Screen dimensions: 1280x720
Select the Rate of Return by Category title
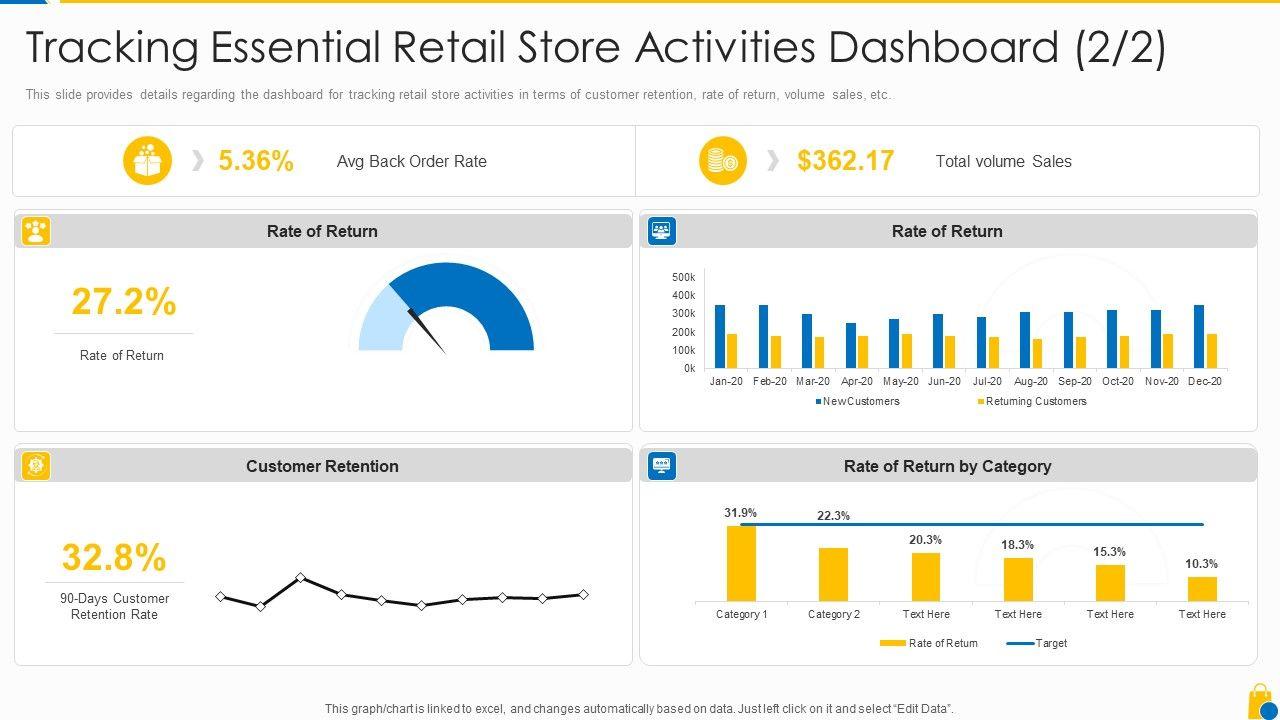click(947, 466)
